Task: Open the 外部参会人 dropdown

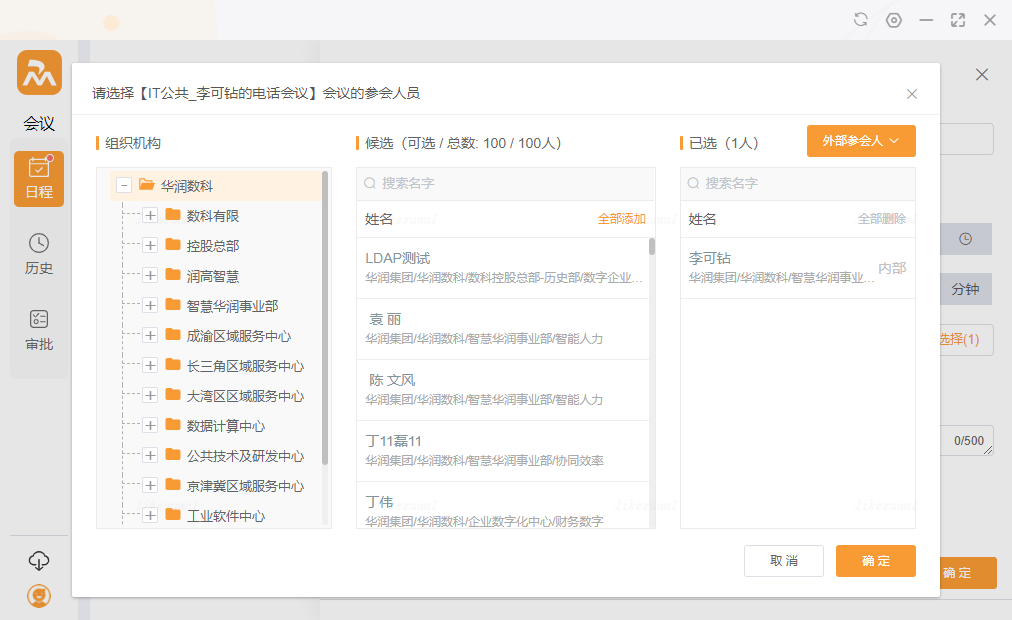Action: click(861, 141)
